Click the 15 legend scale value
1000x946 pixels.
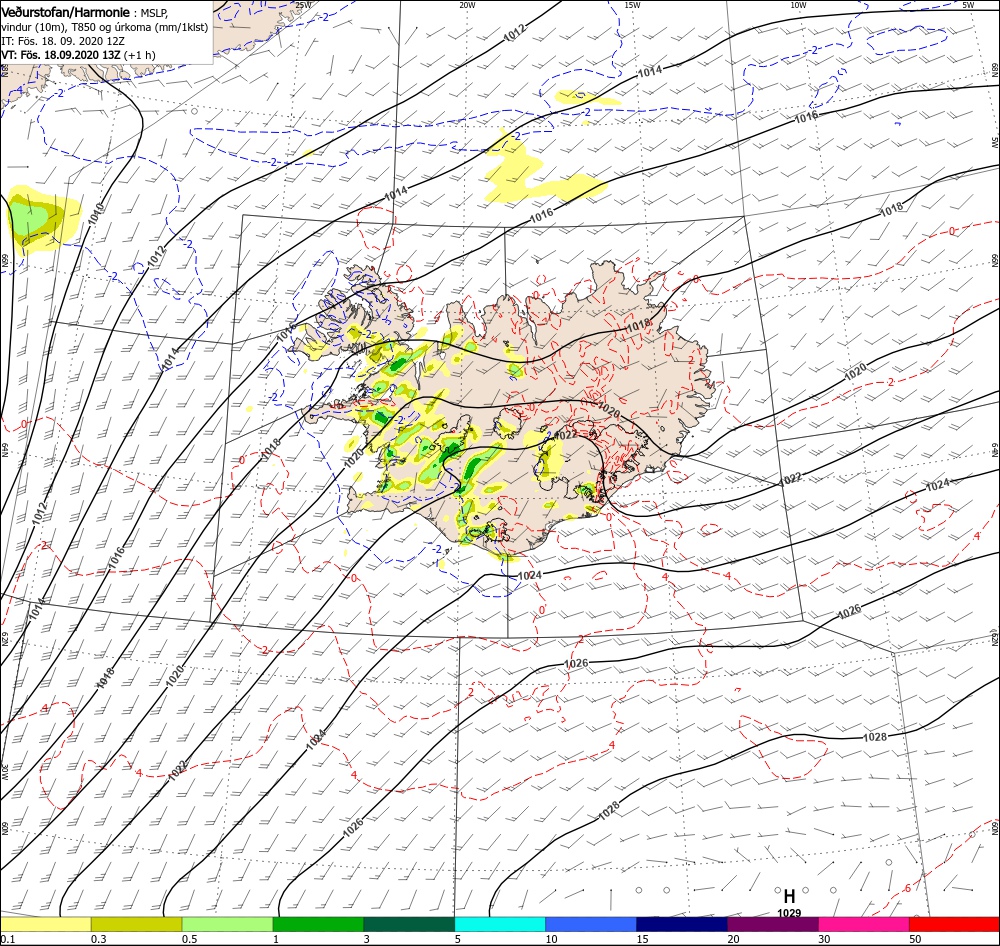coord(642,939)
